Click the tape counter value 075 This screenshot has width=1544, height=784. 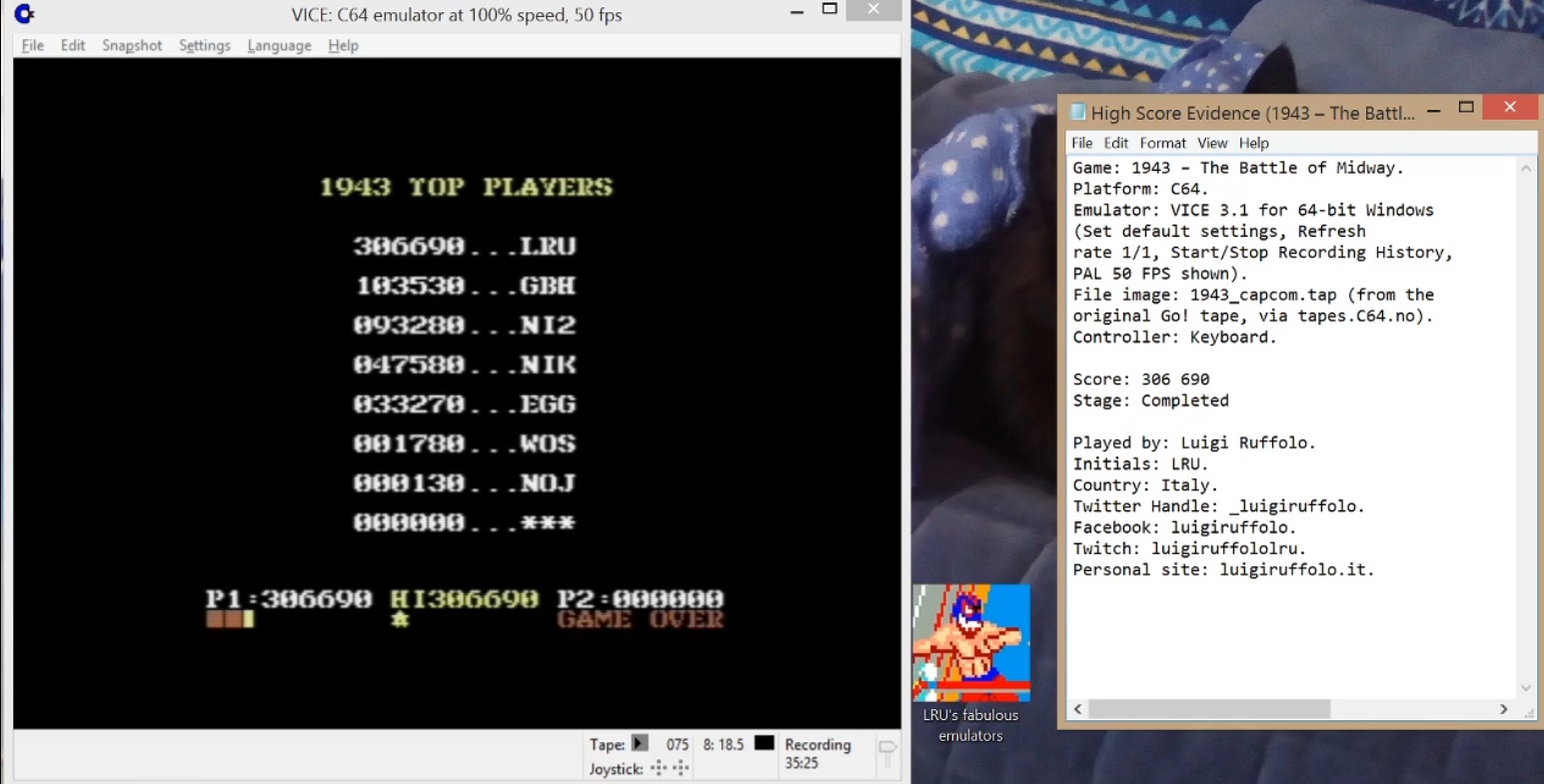pyautogui.click(x=678, y=744)
